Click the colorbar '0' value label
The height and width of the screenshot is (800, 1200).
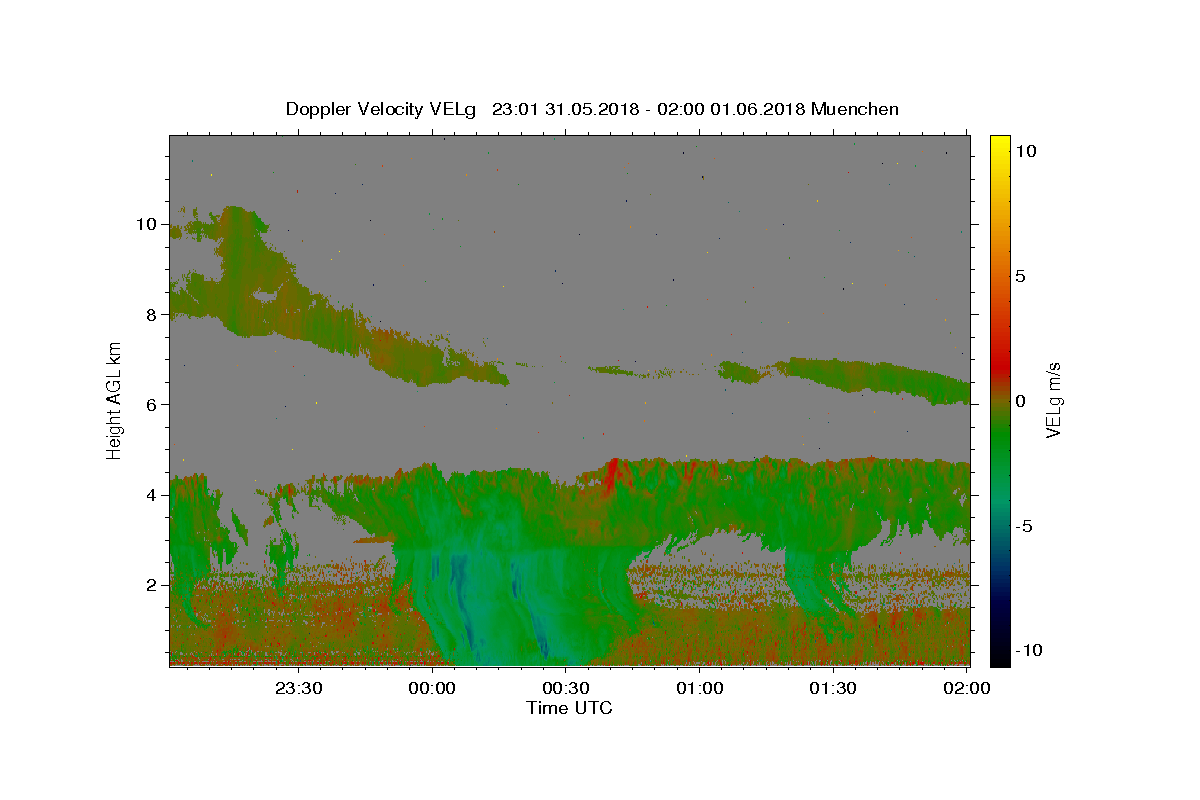(1020, 401)
